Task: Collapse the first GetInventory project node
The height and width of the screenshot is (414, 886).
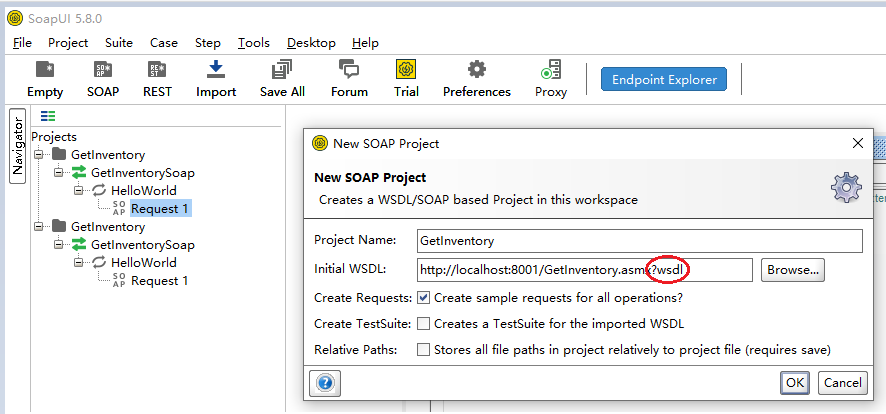Action: point(38,154)
